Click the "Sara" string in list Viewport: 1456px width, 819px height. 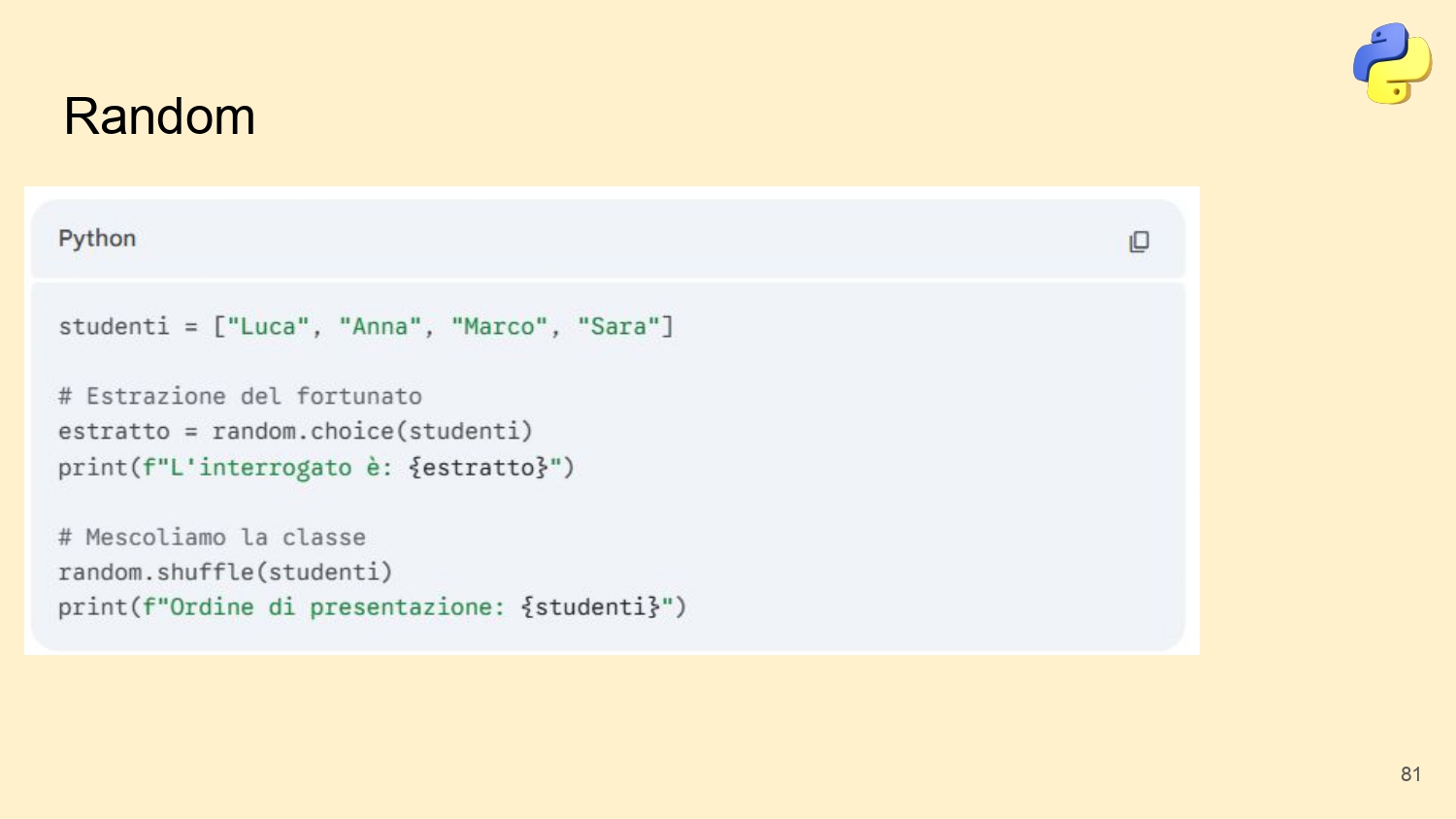tap(618, 326)
